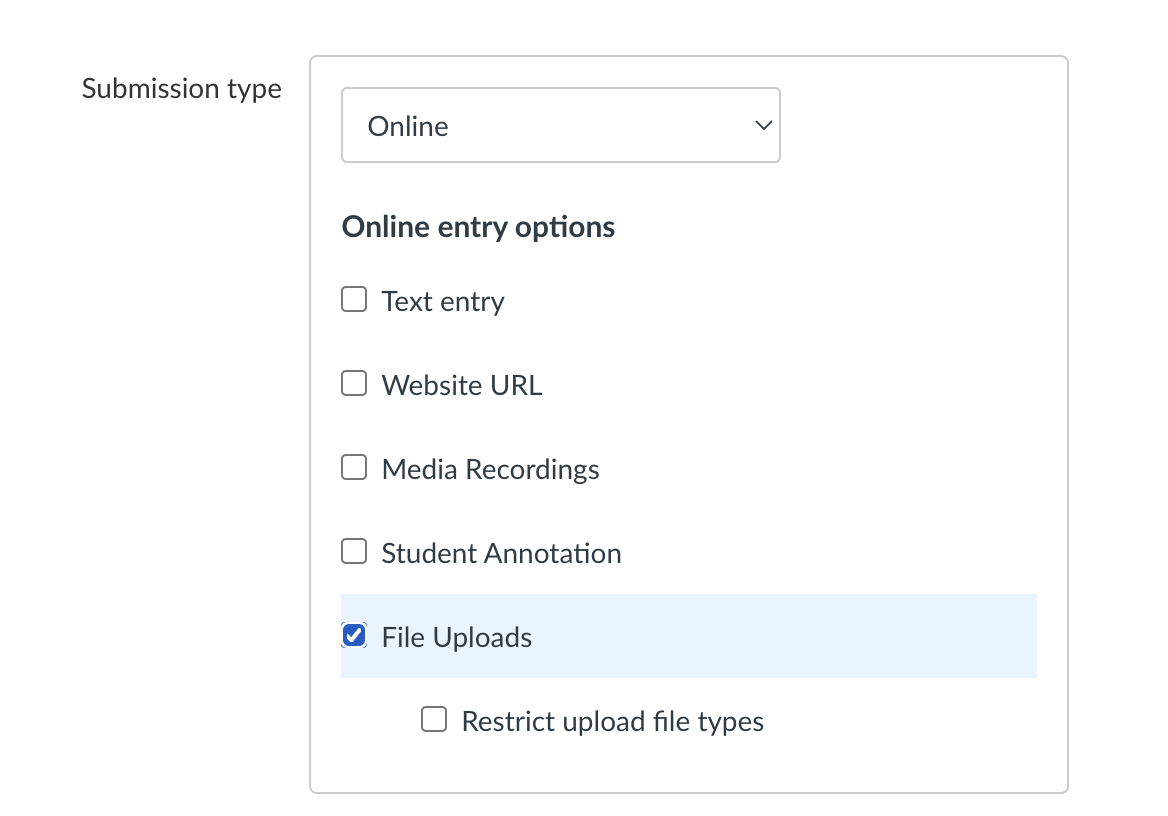Click the Submission type field label
The image size is (1168, 816).
pyautogui.click(x=181, y=88)
